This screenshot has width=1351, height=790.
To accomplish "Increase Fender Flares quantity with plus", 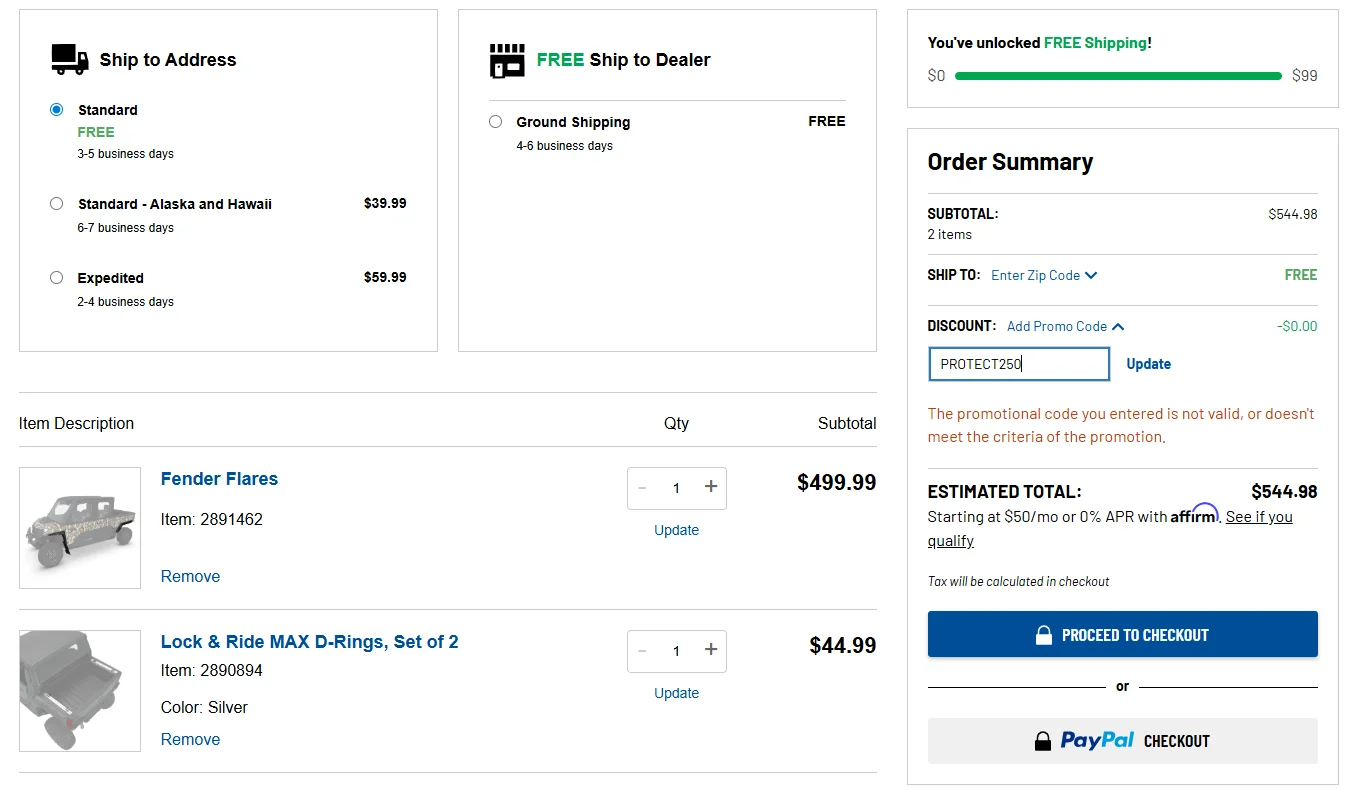I will point(711,487).
